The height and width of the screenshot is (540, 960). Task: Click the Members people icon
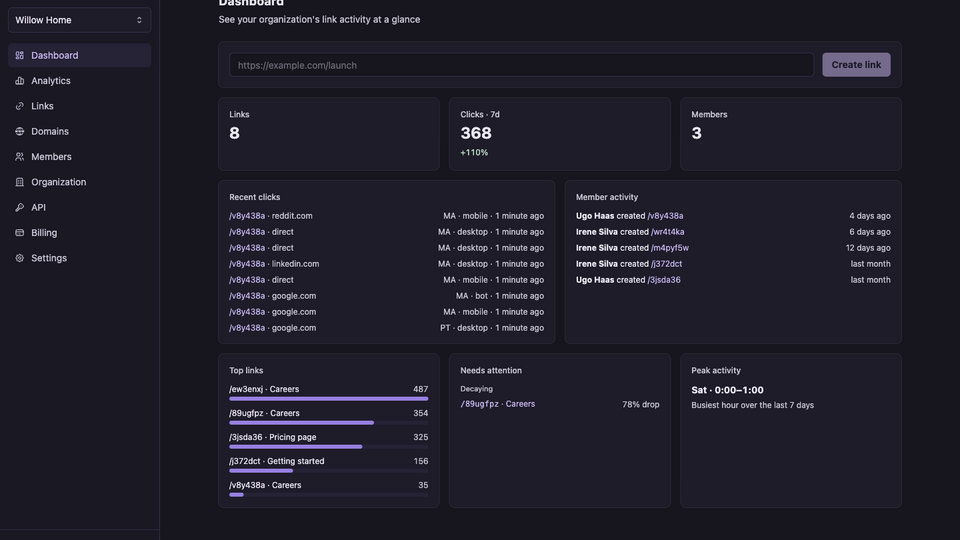coord(20,157)
